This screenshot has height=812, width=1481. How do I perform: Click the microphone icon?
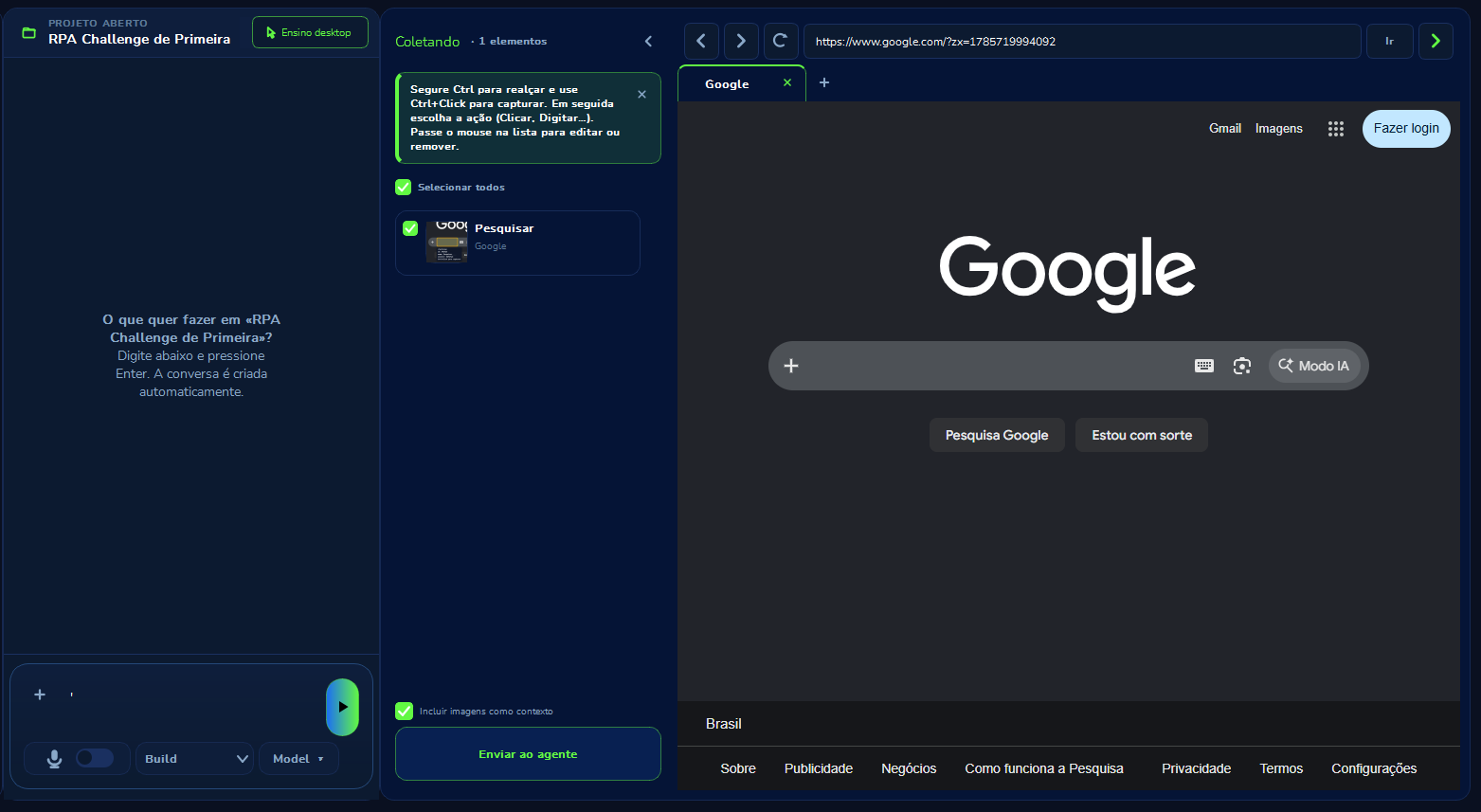tap(54, 759)
